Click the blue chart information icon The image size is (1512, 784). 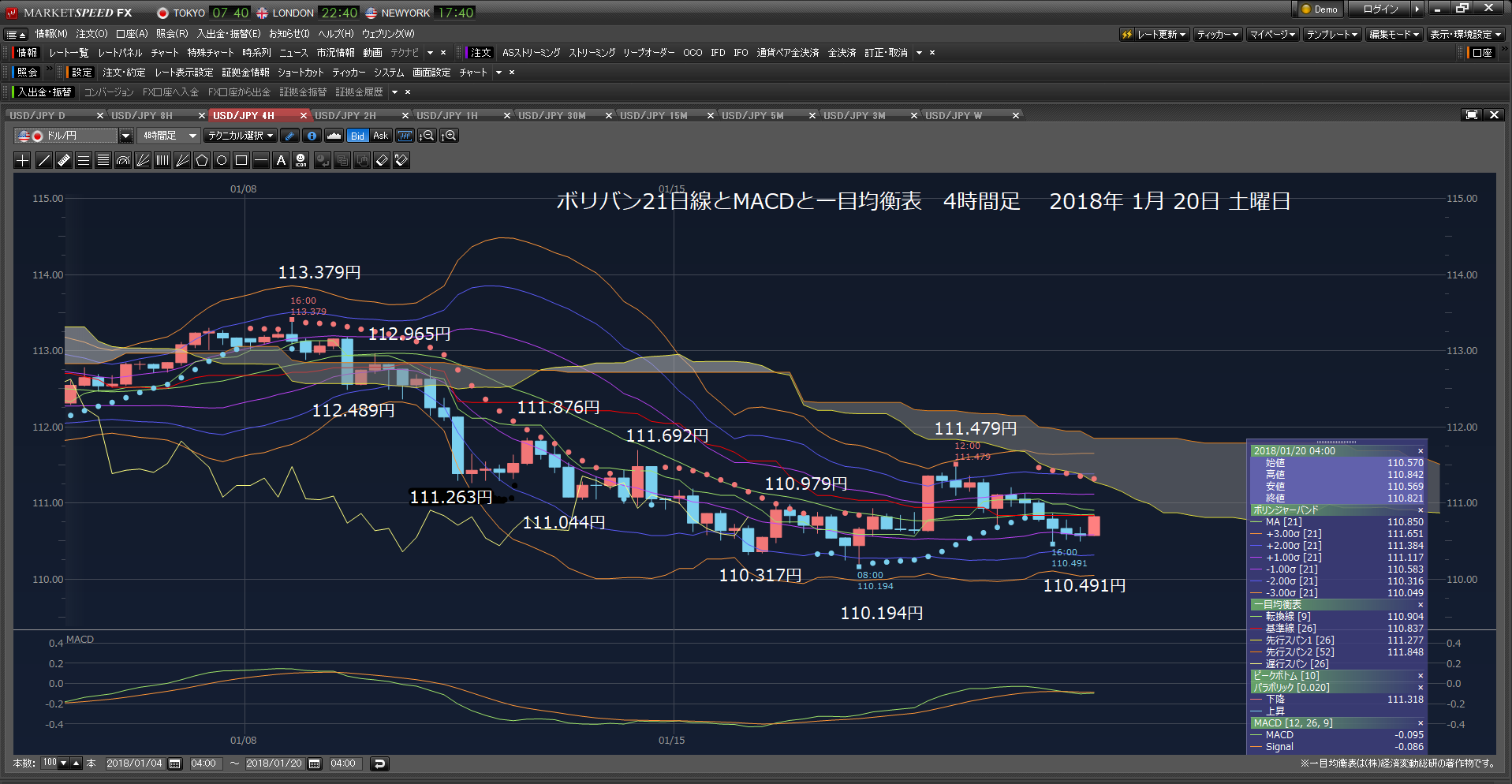(x=312, y=136)
